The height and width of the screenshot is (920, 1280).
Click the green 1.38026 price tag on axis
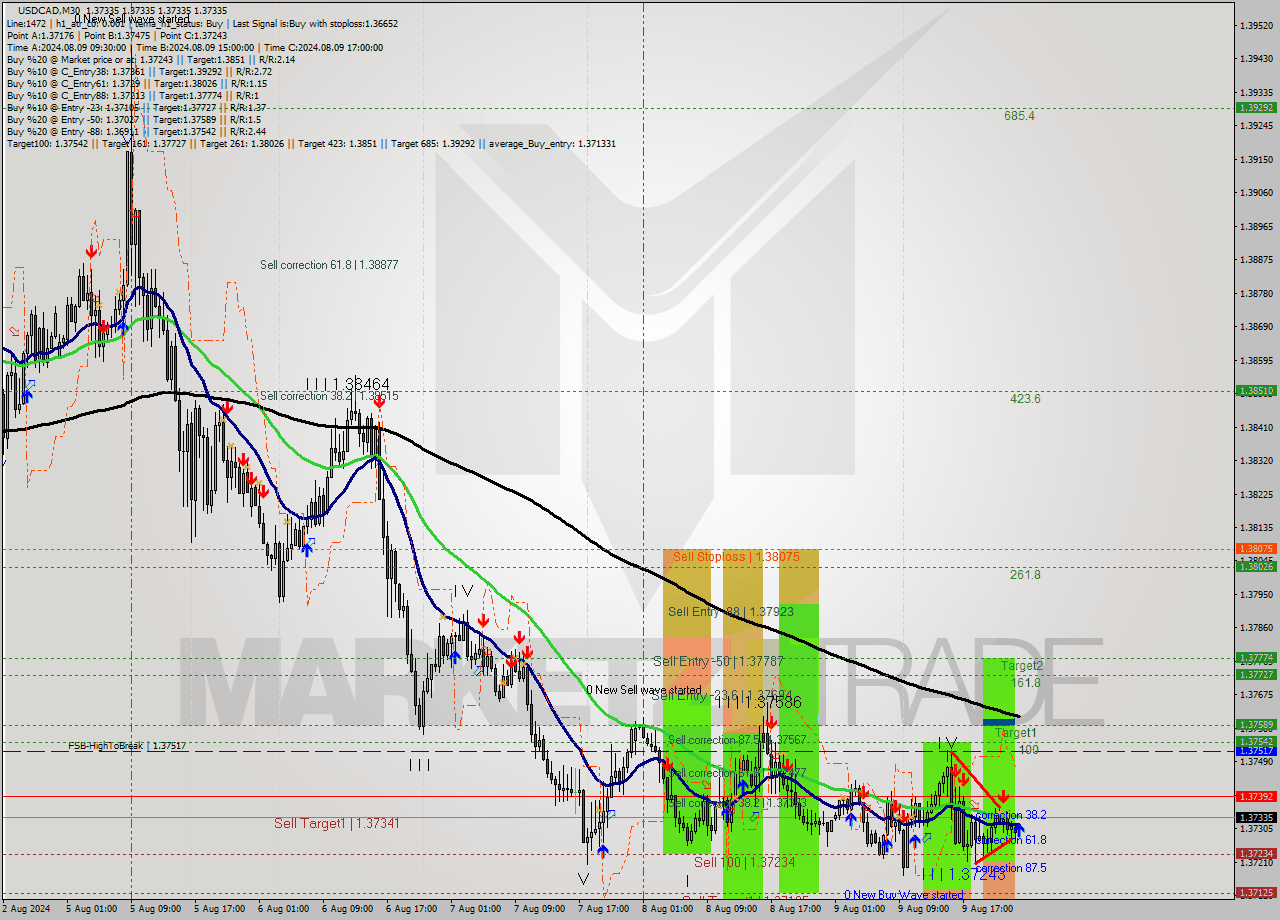point(1255,566)
